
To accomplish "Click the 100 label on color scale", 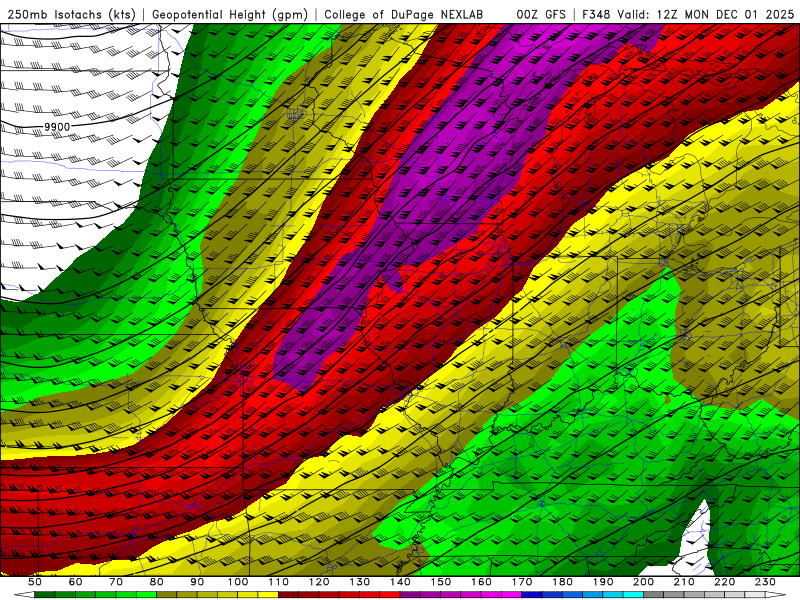I will (238, 582).
